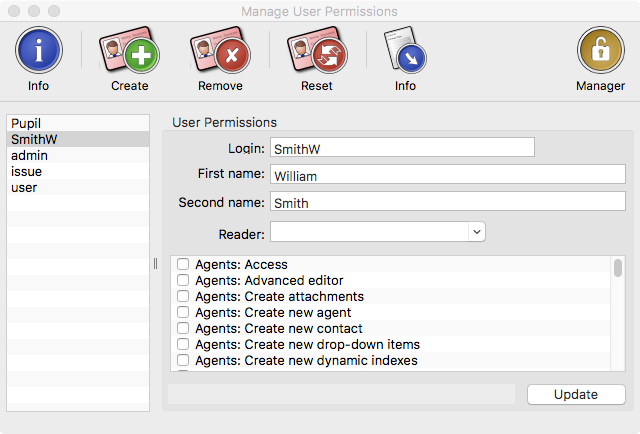The height and width of the screenshot is (434, 640).
Task: Click the gold Manager padlock icon
Action: tap(600, 50)
